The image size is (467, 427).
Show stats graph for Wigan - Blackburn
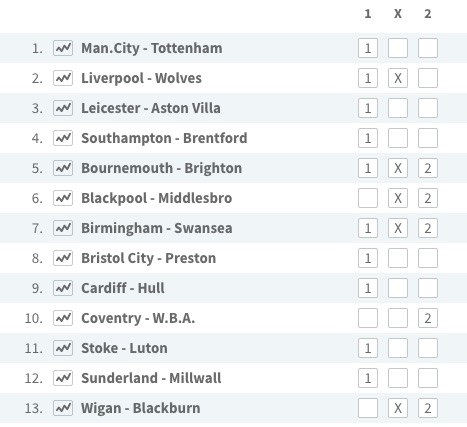point(63,408)
